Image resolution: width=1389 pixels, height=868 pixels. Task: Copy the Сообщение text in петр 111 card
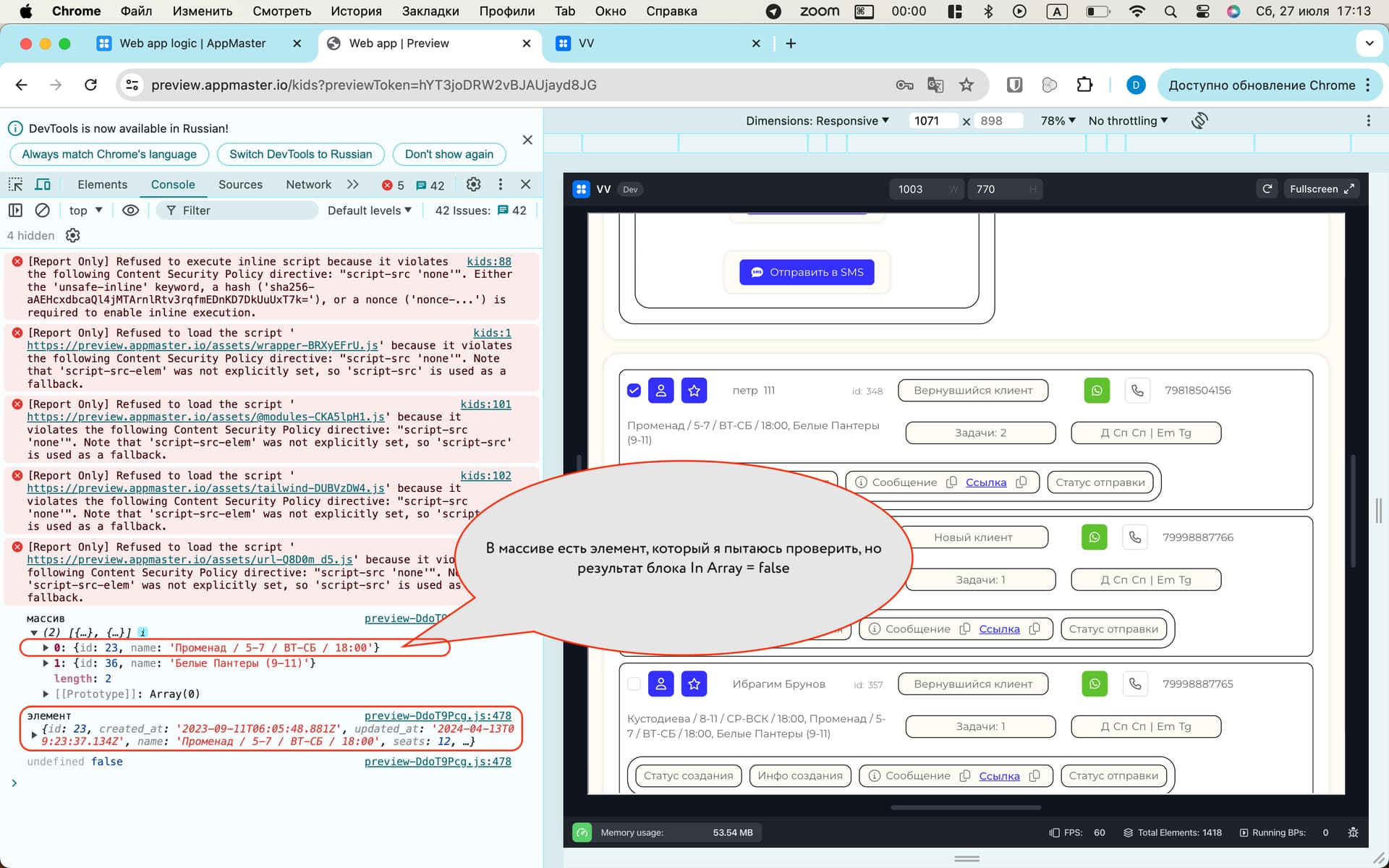[x=952, y=482]
